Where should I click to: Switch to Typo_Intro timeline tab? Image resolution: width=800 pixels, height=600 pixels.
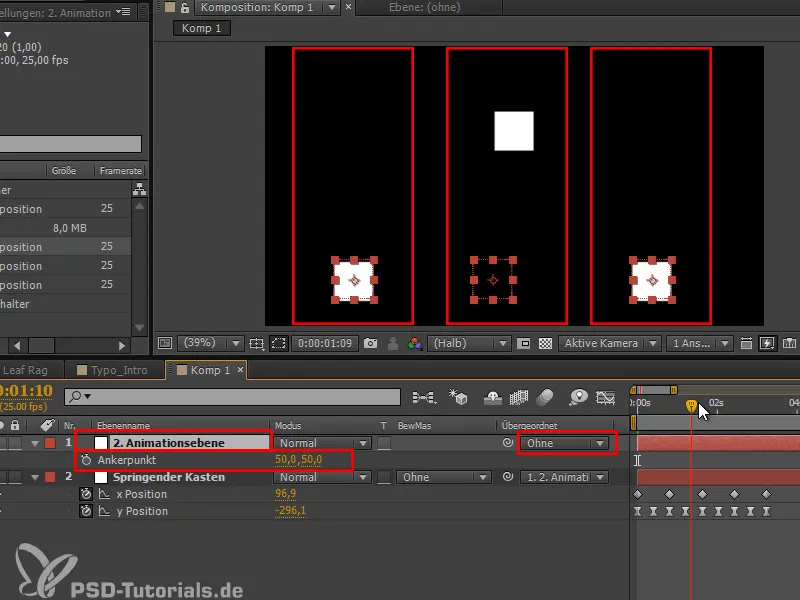pyautogui.click(x=113, y=370)
